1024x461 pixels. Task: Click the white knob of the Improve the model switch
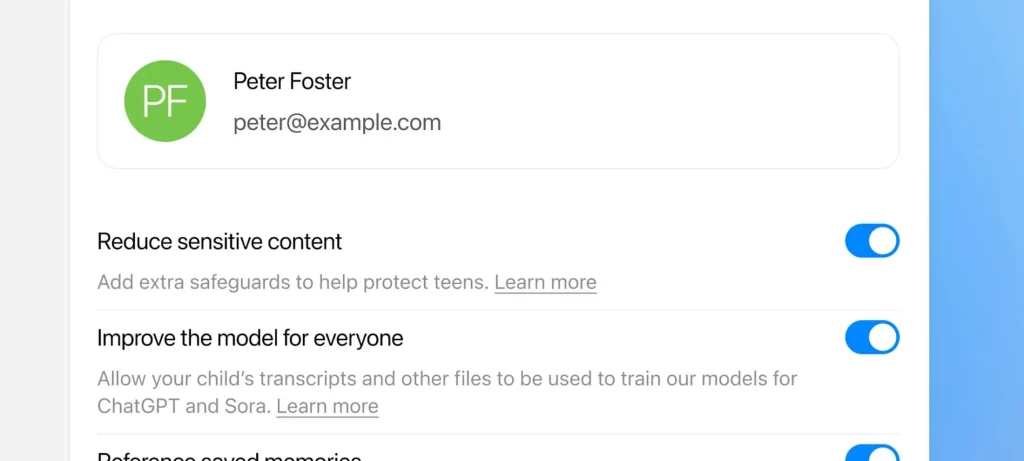tap(883, 338)
